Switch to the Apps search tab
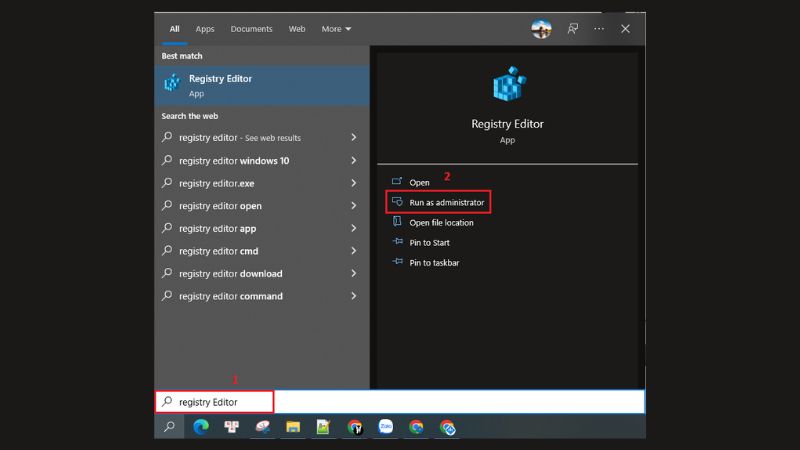Image resolution: width=800 pixels, height=450 pixels. coord(205,29)
